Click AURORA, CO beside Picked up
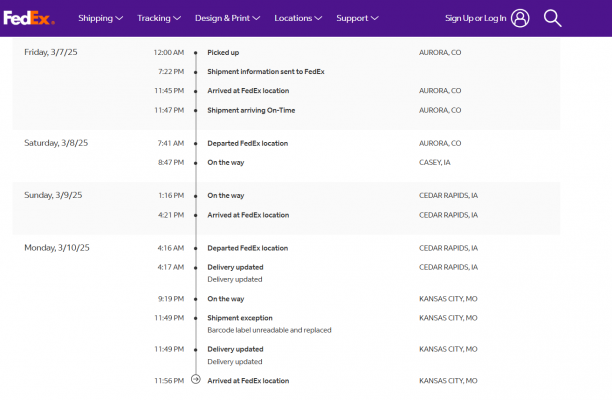This screenshot has width=612, height=400. click(x=440, y=52)
